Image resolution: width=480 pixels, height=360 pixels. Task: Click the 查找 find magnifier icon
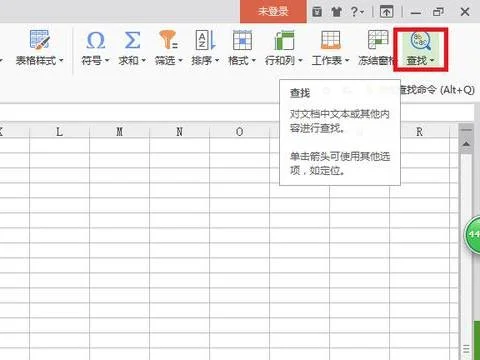[x=420, y=40]
